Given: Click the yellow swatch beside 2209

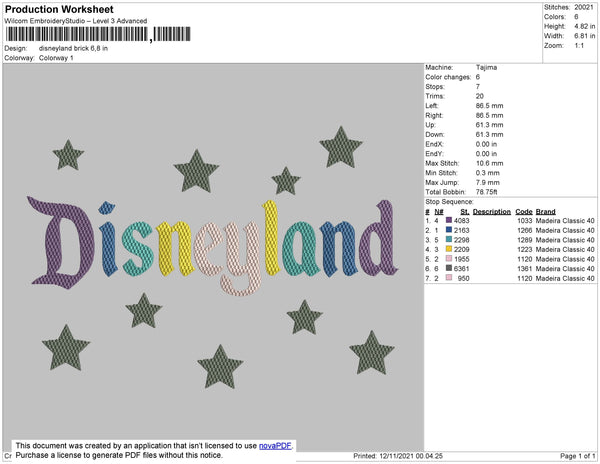Looking at the screenshot, I should click(x=449, y=249).
